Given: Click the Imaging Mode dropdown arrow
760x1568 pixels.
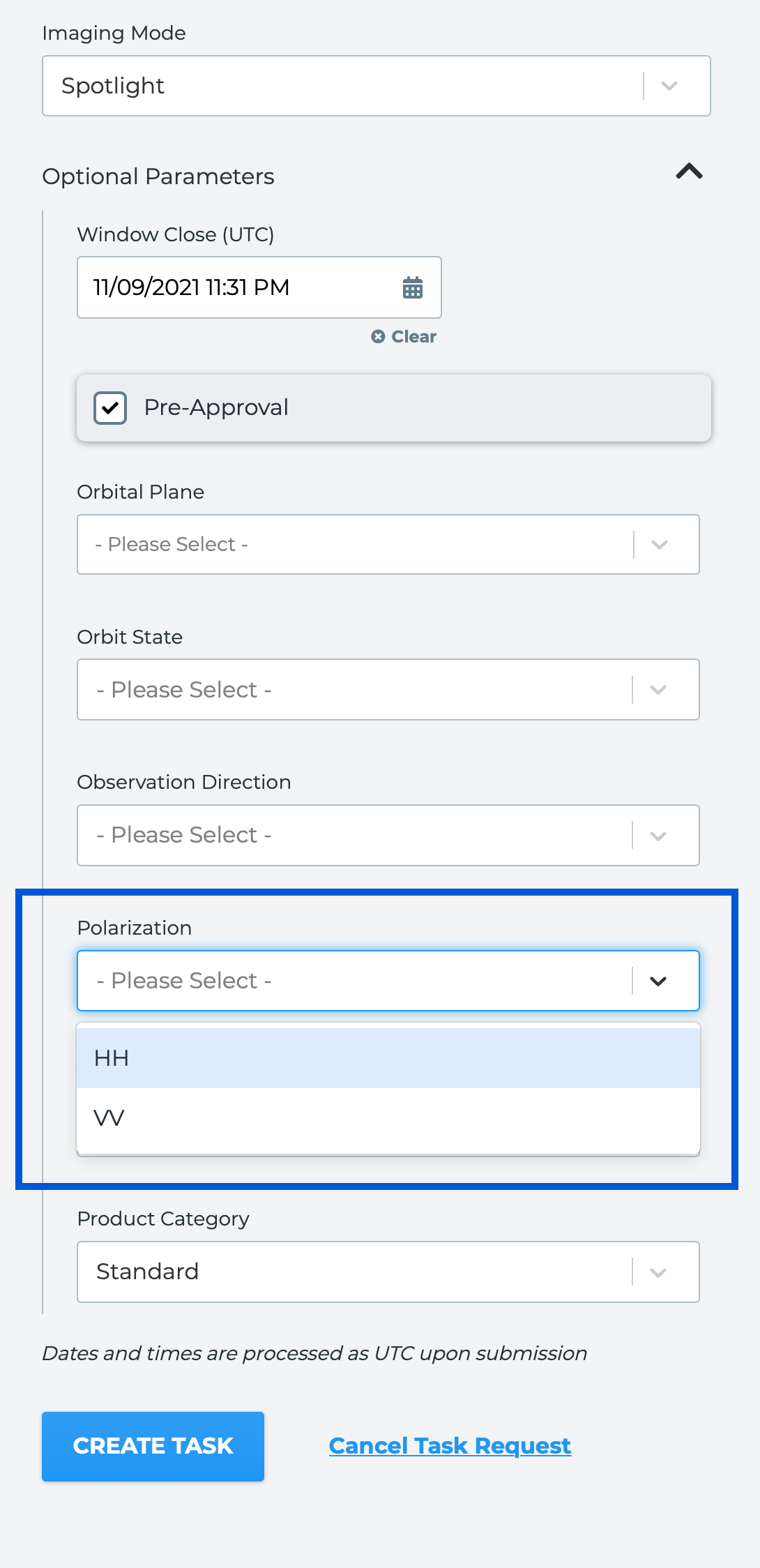Looking at the screenshot, I should 669,86.
